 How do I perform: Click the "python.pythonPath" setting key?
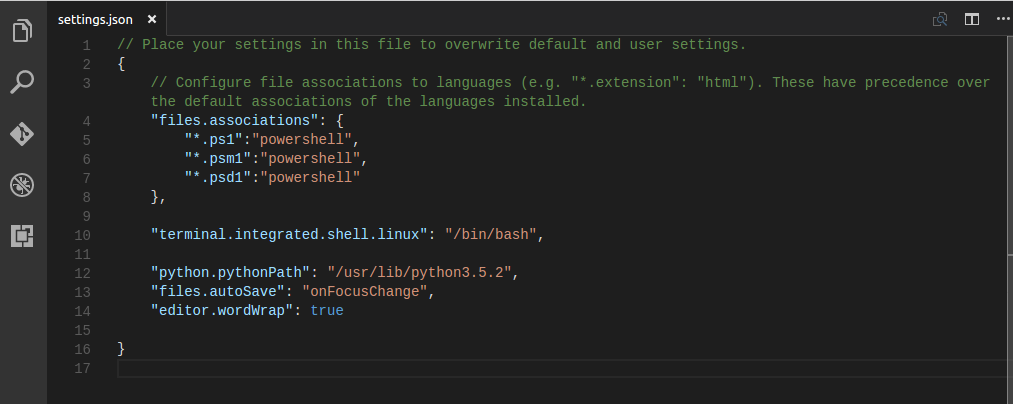point(231,273)
